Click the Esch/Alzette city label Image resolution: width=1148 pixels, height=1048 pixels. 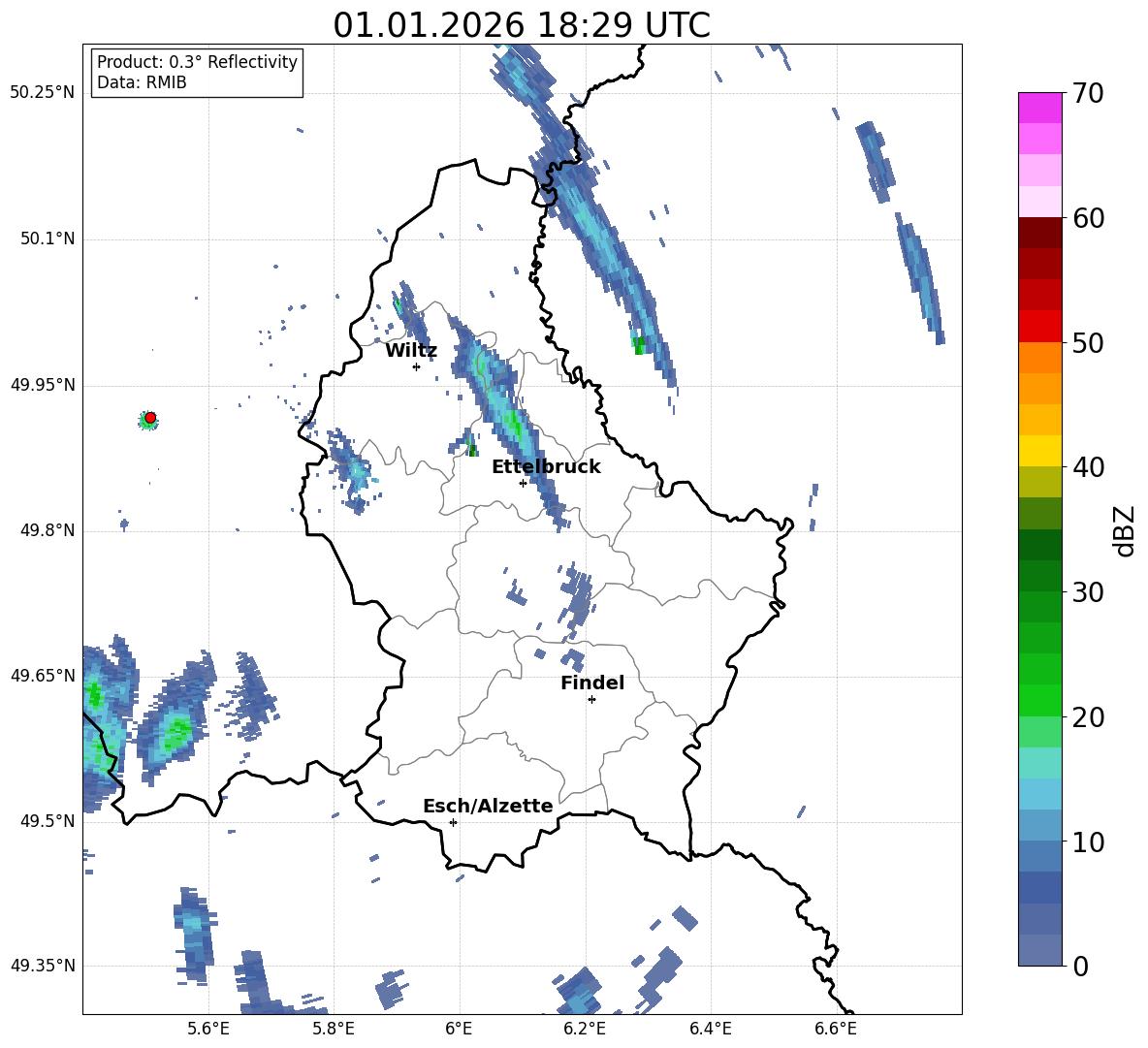[488, 806]
